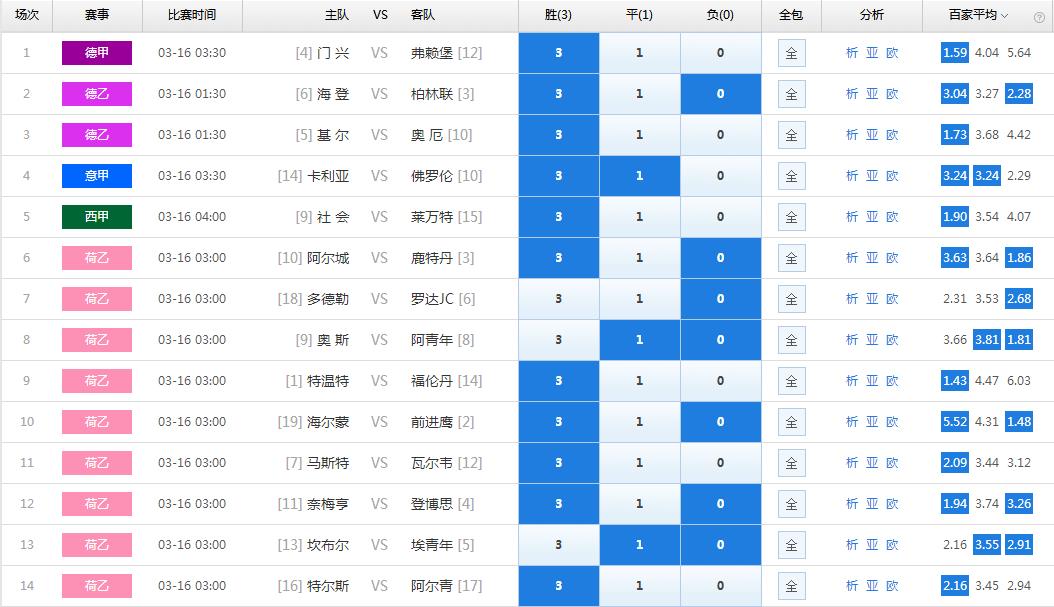Click the odds value 5.52 in row 10
This screenshot has width=1054, height=607.
point(955,421)
